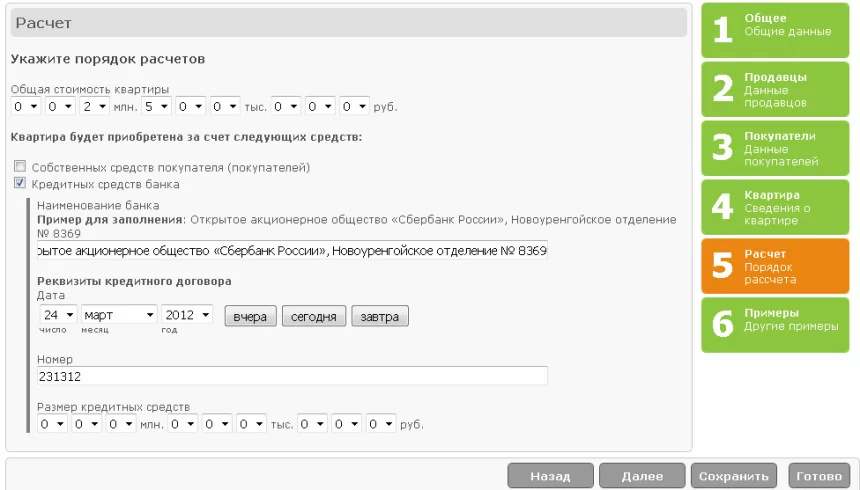Image resolution: width=860 pixels, height=490 pixels.
Task: Open the year dropdown showing 2012
Action: coord(187,314)
